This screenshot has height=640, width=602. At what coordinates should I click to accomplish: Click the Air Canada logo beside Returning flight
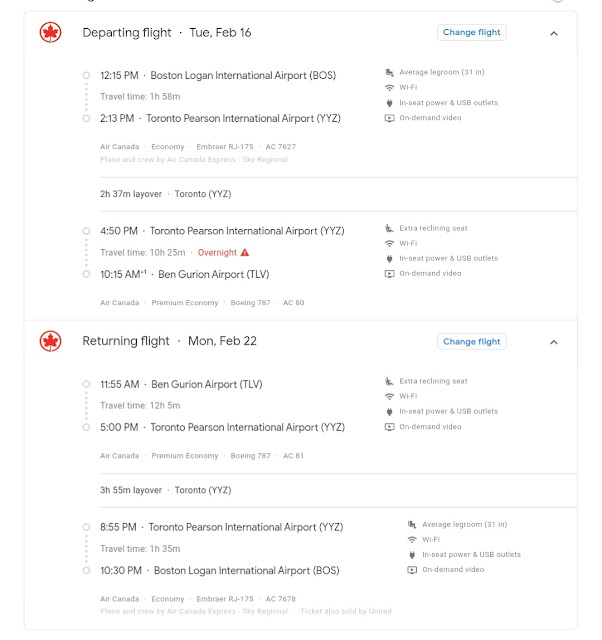[x=50, y=341]
